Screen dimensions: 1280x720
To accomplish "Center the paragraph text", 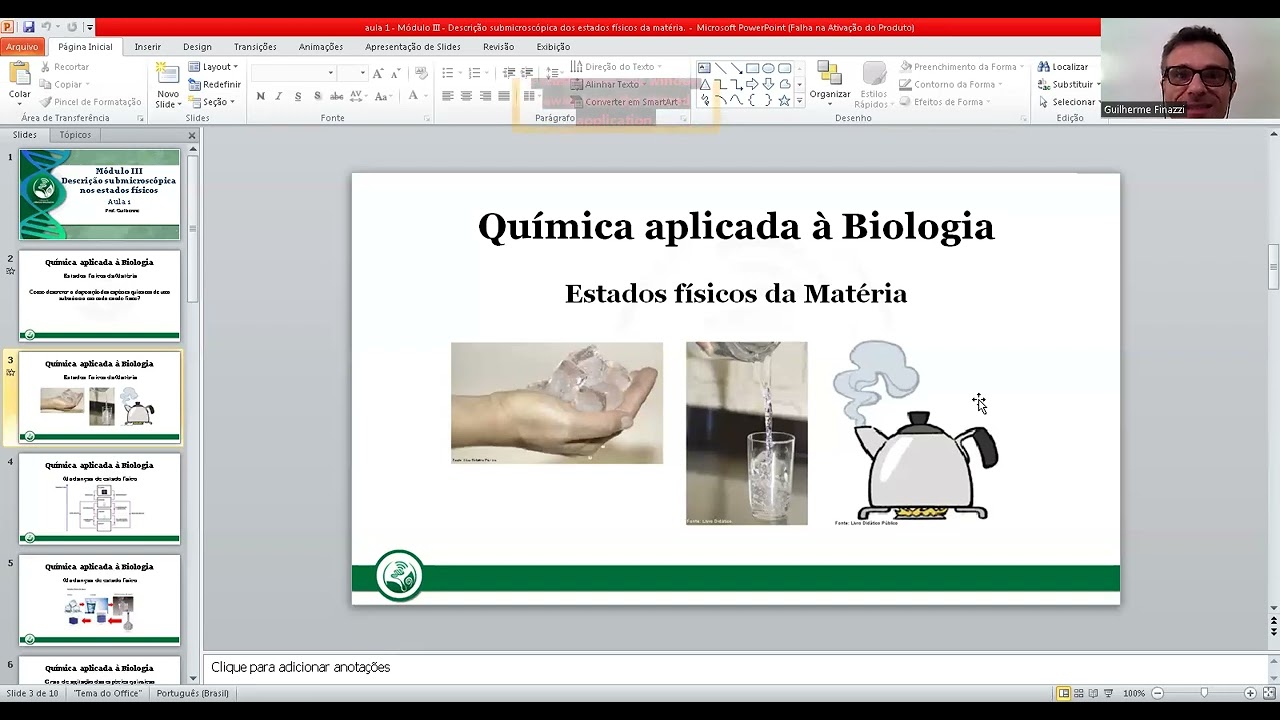I will click(466, 96).
